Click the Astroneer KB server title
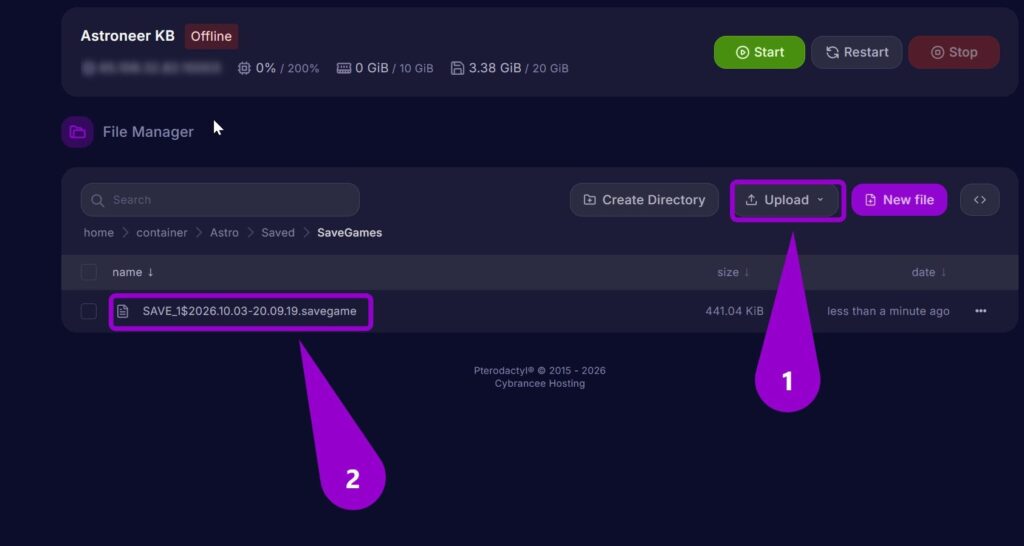 tap(127, 36)
